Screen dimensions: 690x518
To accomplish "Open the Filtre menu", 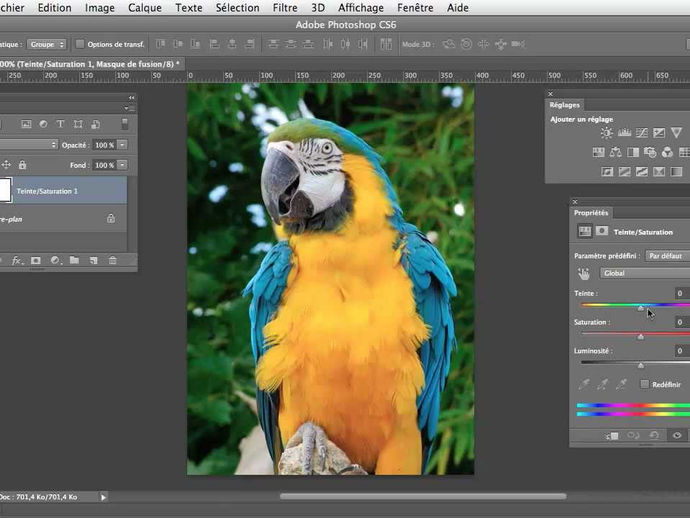I will tap(285, 8).
